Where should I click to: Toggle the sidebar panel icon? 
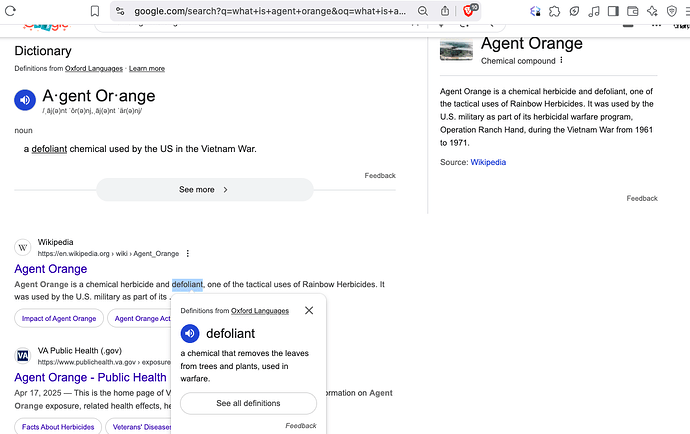click(613, 11)
